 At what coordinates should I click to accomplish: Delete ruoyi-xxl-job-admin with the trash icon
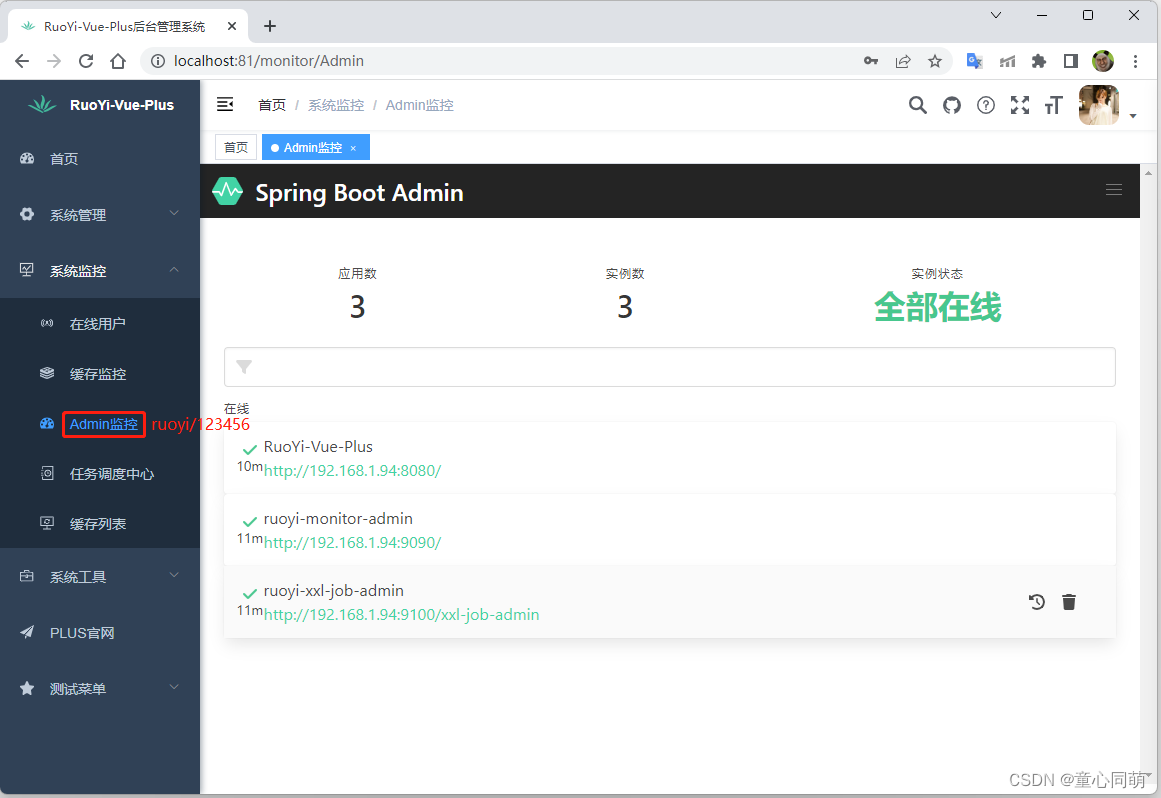coord(1068,602)
